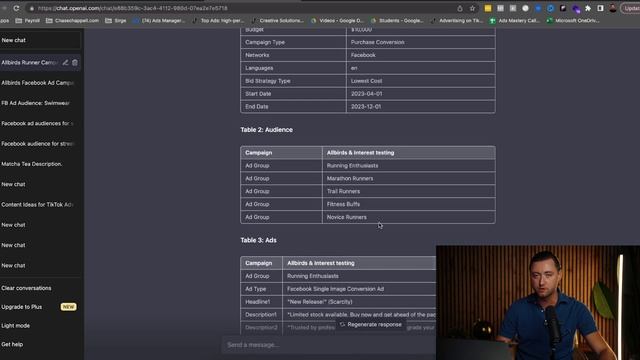The height and width of the screenshot is (360, 640).
Task: Click the Facebook networks cell
Action: pos(421,55)
